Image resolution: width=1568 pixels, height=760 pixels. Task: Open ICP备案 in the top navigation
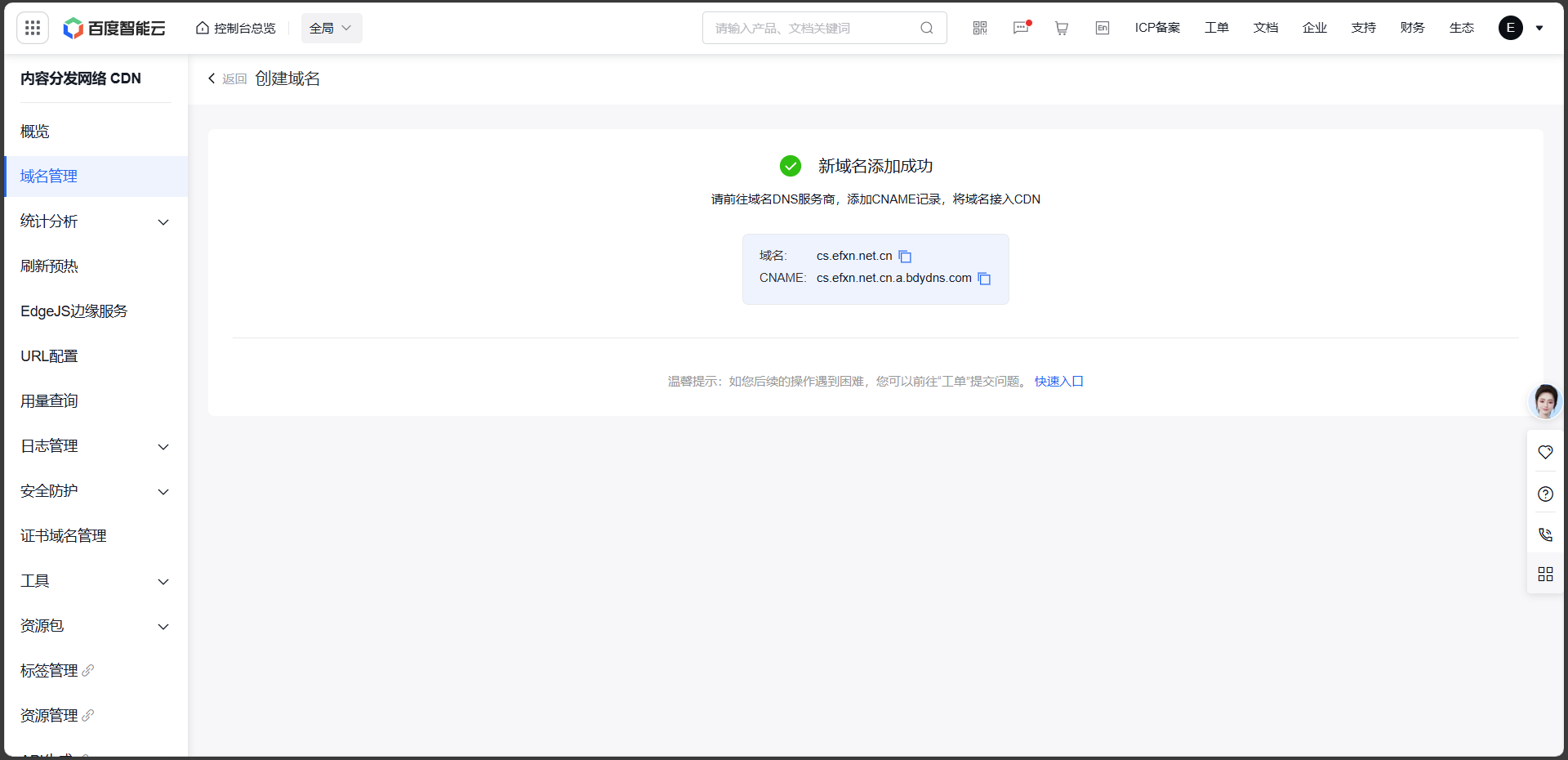click(x=1157, y=28)
